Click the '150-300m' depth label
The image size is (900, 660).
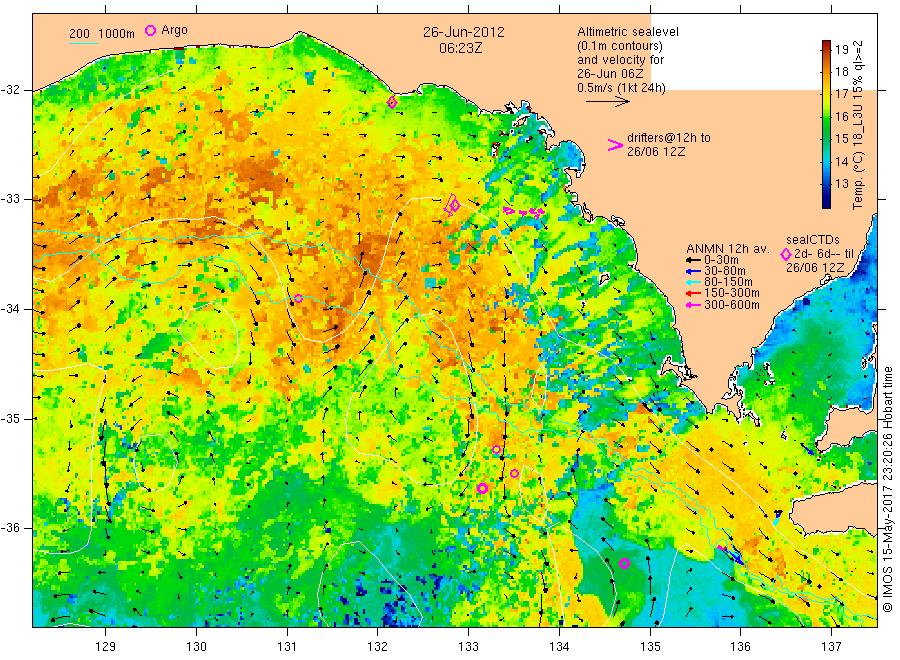pyautogui.click(x=731, y=293)
